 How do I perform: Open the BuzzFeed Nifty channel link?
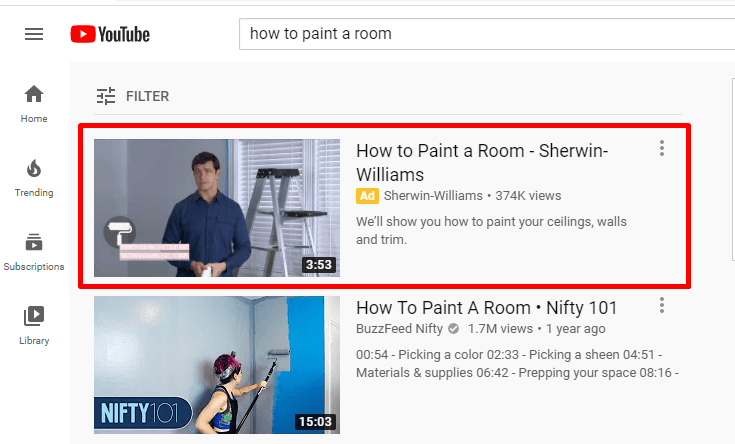[399, 329]
